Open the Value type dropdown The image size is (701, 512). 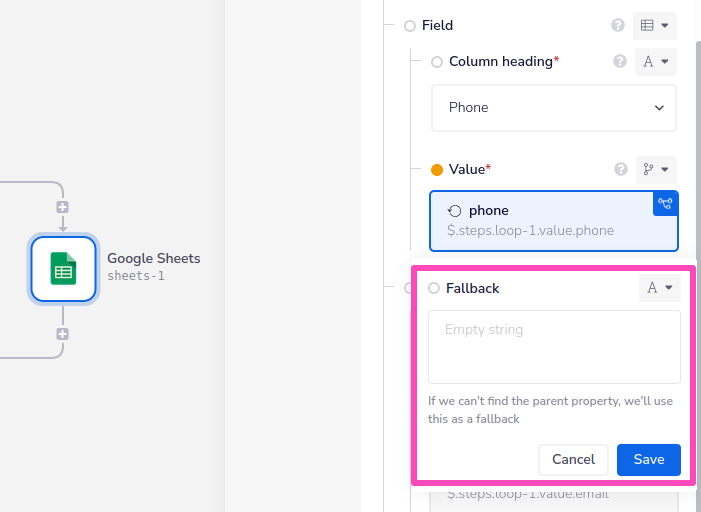656,170
